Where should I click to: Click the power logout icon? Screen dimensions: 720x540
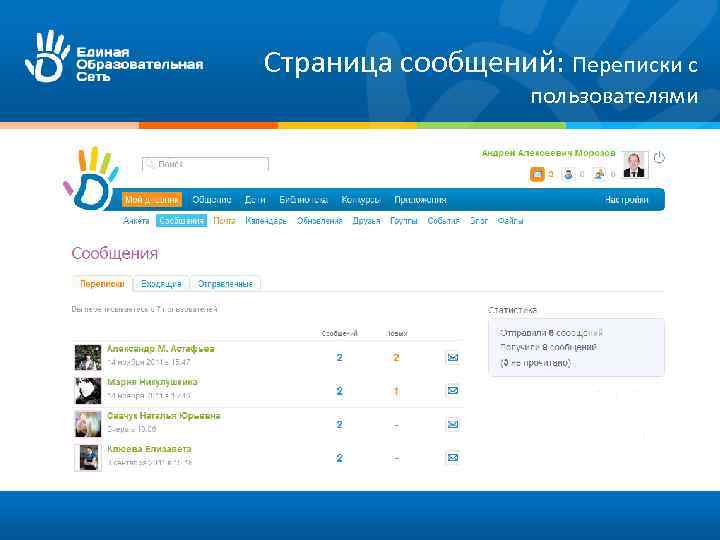[x=659, y=158]
